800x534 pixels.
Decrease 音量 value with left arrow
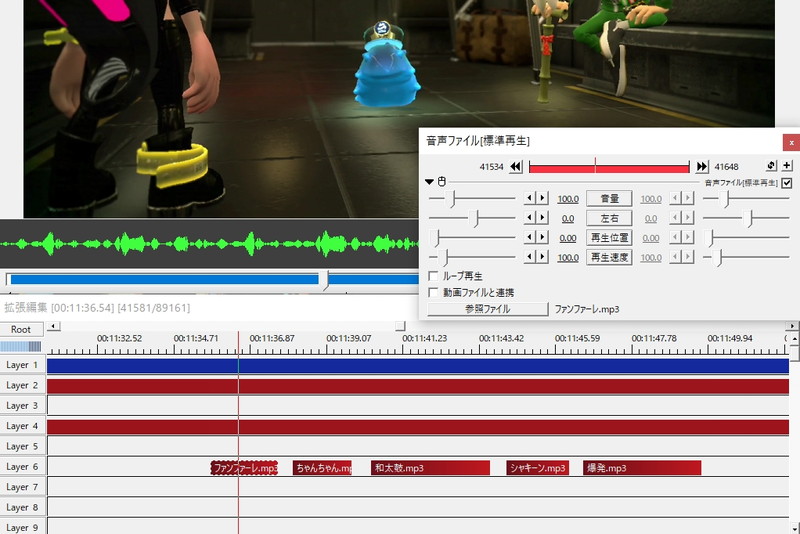coord(530,198)
